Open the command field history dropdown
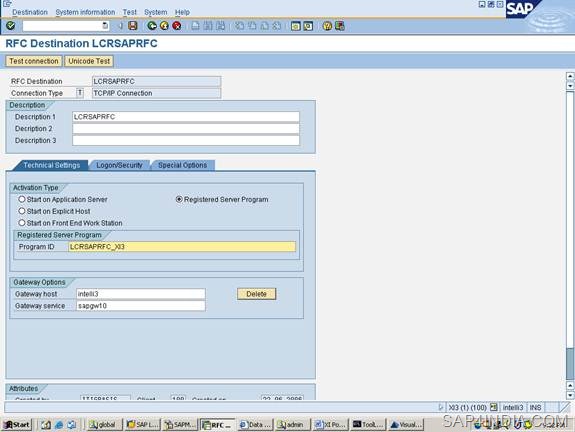The height and width of the screenshot is (432, 575). click(x=105, y=26)
